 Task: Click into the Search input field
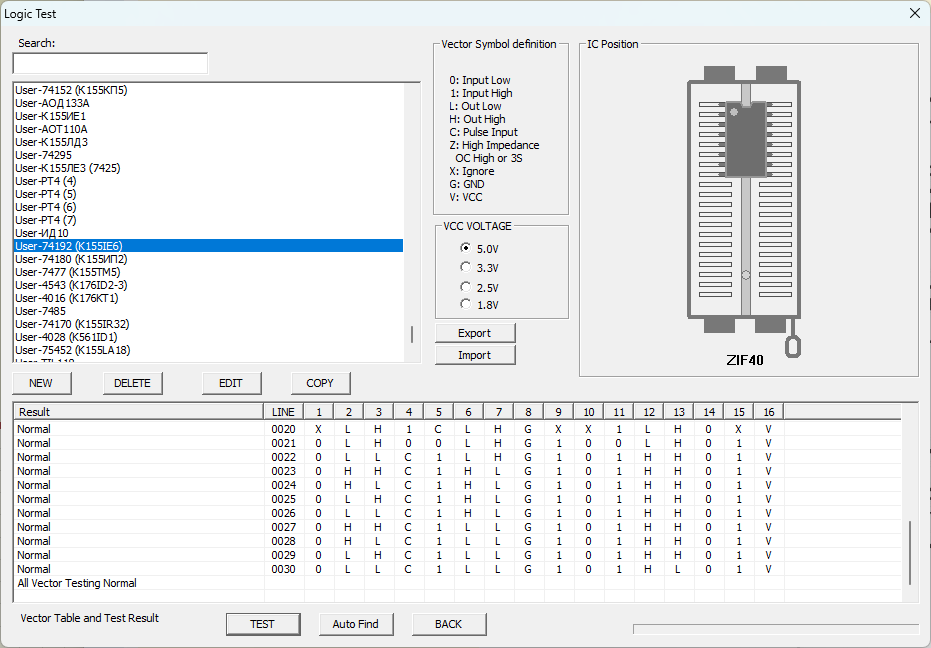(110, 64)
